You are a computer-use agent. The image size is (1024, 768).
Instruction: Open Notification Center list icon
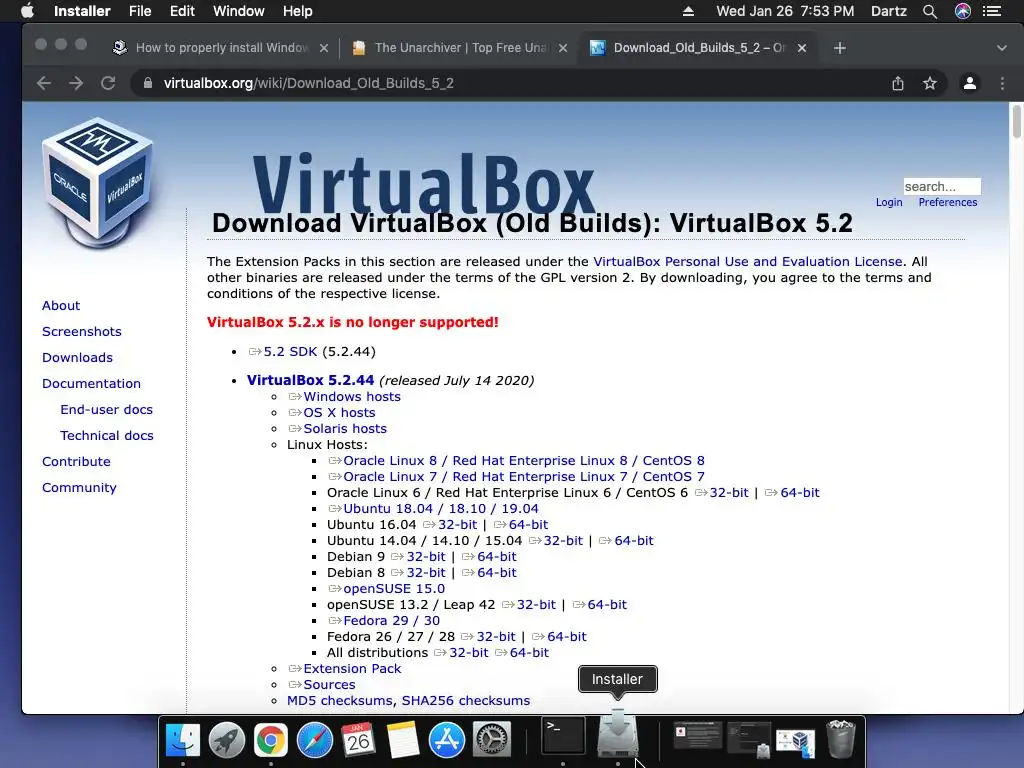992,11
